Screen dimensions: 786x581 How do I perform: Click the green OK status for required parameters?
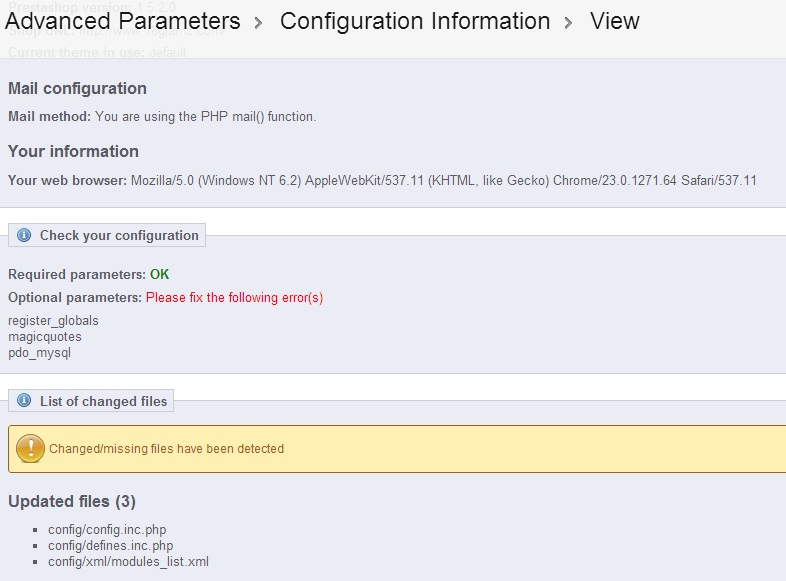point(160,275)
